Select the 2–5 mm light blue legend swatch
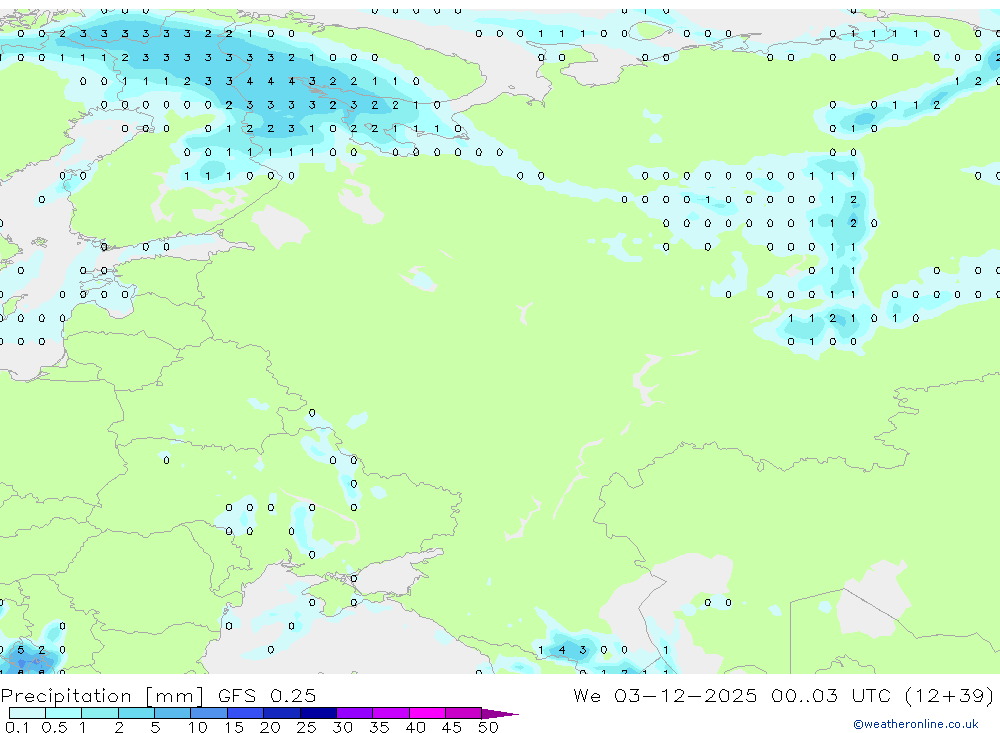 pos(136,713)
